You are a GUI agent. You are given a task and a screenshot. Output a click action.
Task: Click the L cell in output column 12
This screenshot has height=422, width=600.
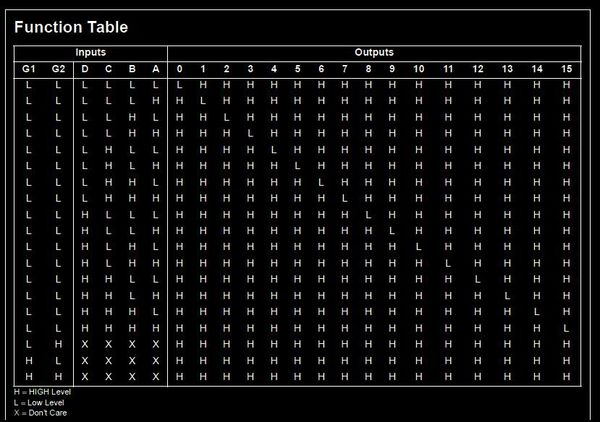pyautogui.click(x=478, y=279)
